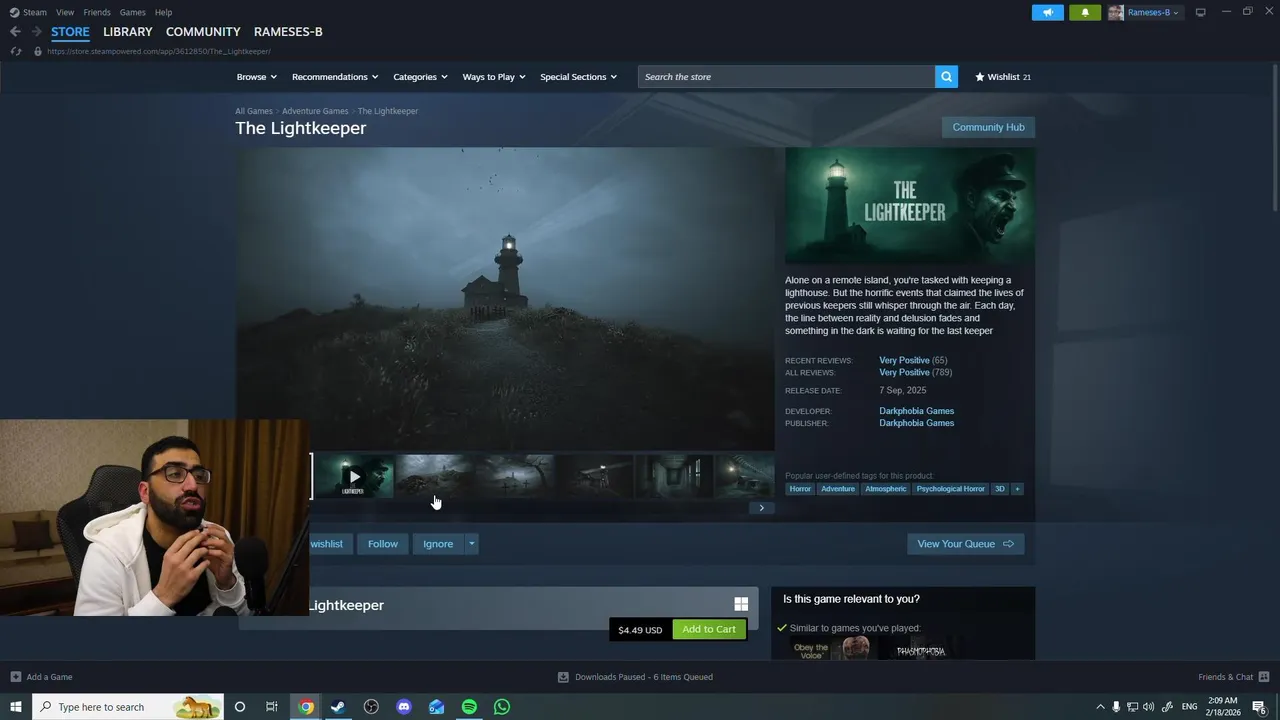Screen dimensions: 1280x720
Task: Open the View menu
Action: 65,12
